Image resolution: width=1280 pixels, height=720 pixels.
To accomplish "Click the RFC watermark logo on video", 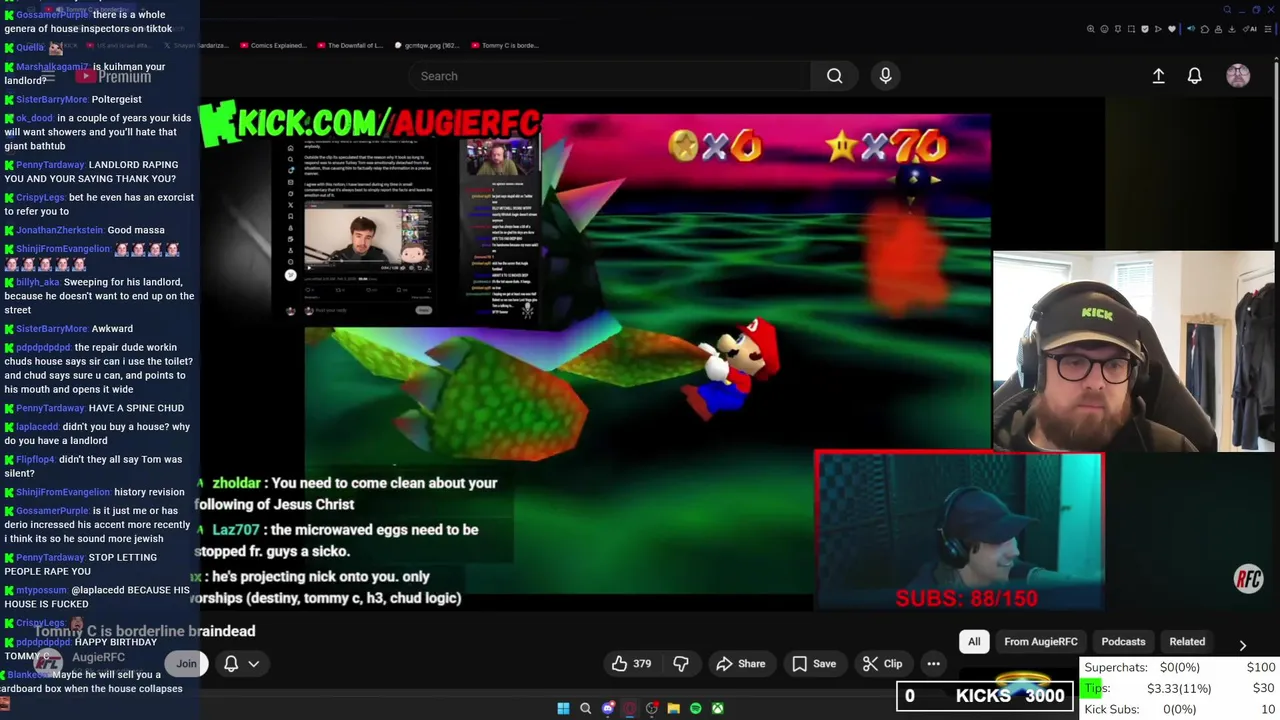I will [x=1248, y=579].
